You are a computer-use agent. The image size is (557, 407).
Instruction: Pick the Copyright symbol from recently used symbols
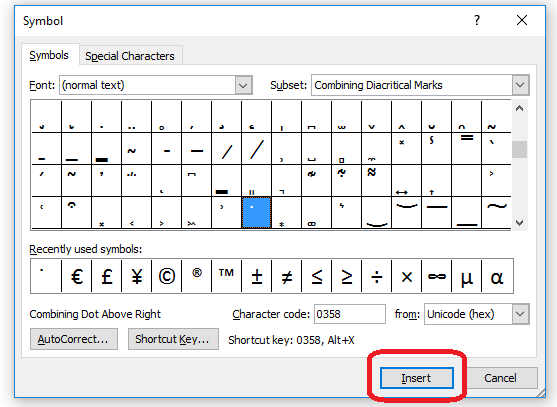[x=167, y=276]
